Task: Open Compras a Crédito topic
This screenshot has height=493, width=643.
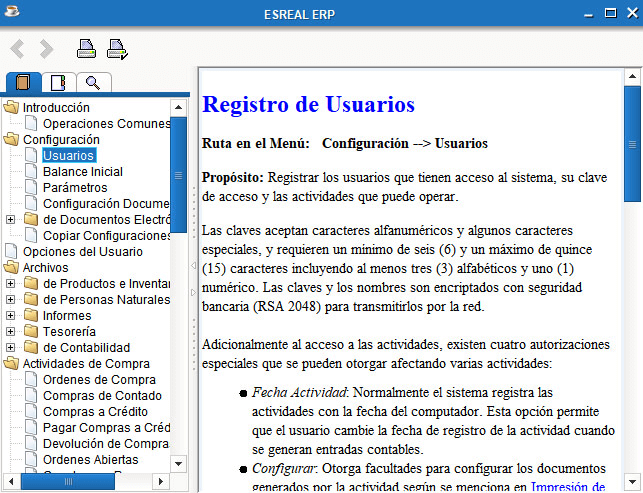Action: 95,411
